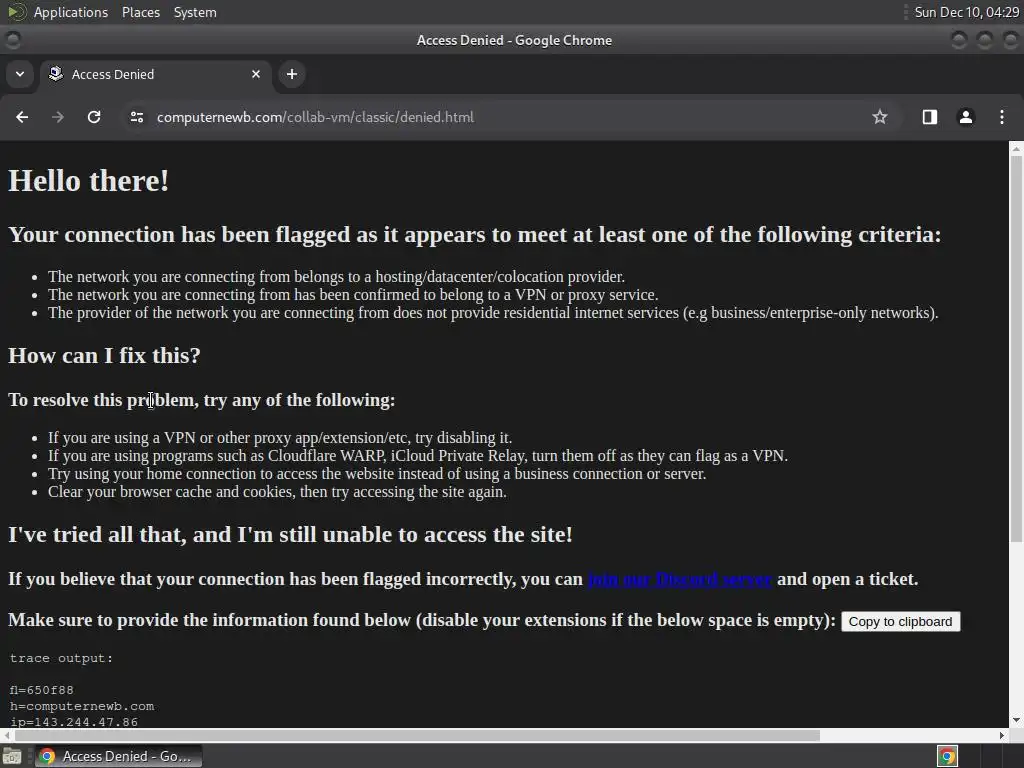This screenshot has height=768, width=1024.
Task: Click the window menu button in title bar
Action: (x=13, y=40)
